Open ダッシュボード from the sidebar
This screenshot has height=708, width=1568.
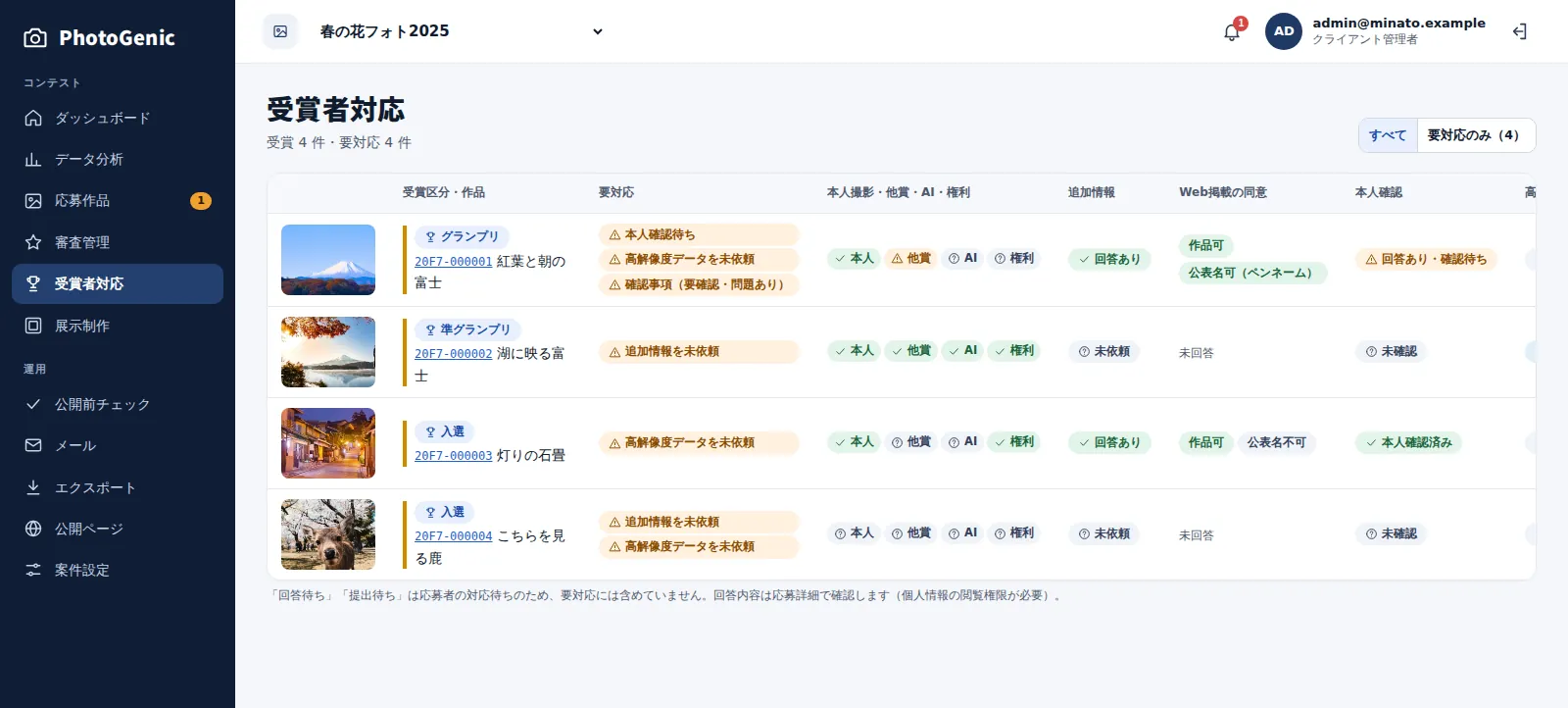pyautogui.click(x=118, y=118)
